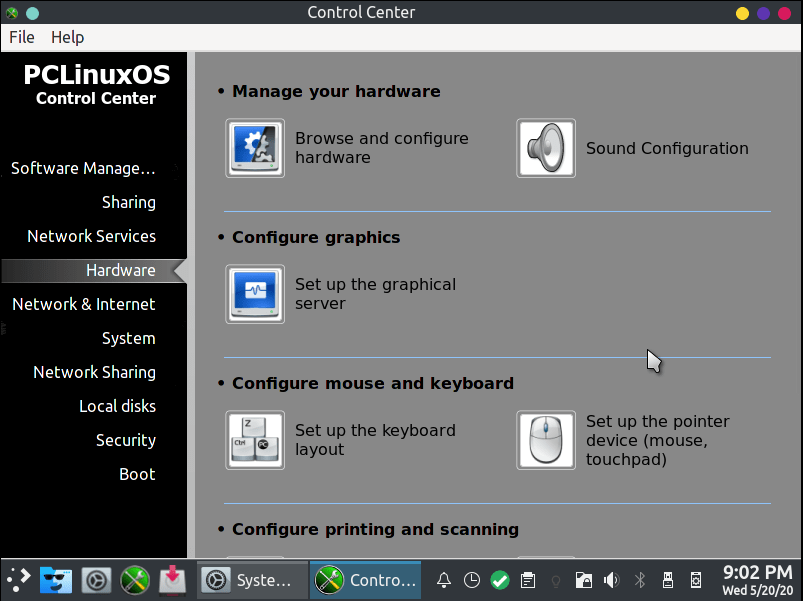Click the volume icon in the system tray
803x601 pixels.
click(611, 579)
